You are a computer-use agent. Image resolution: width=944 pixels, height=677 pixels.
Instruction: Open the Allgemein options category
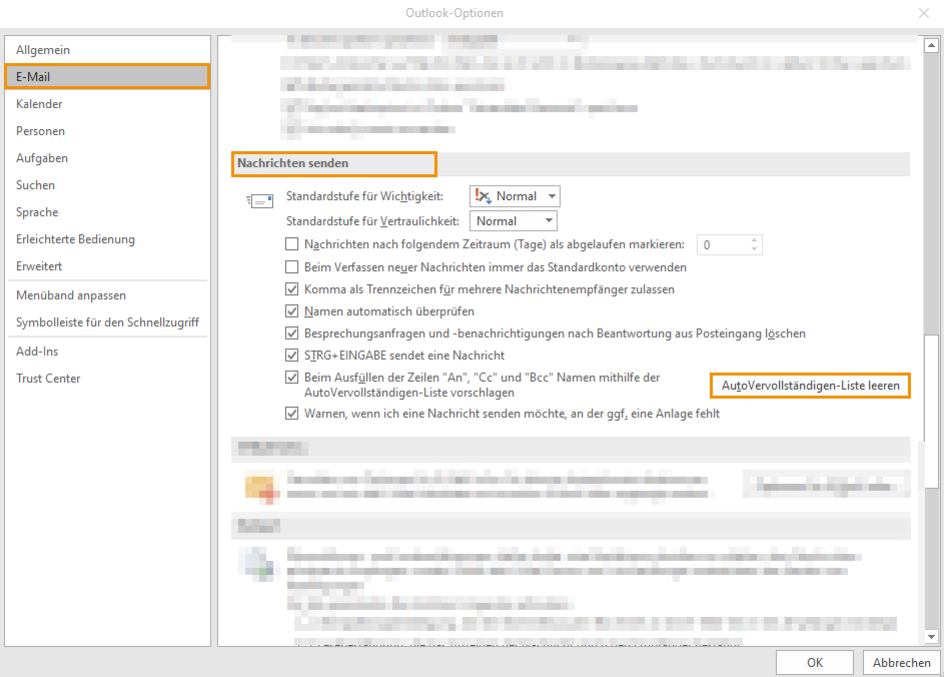pyautogui.click(x=108, y=50)
